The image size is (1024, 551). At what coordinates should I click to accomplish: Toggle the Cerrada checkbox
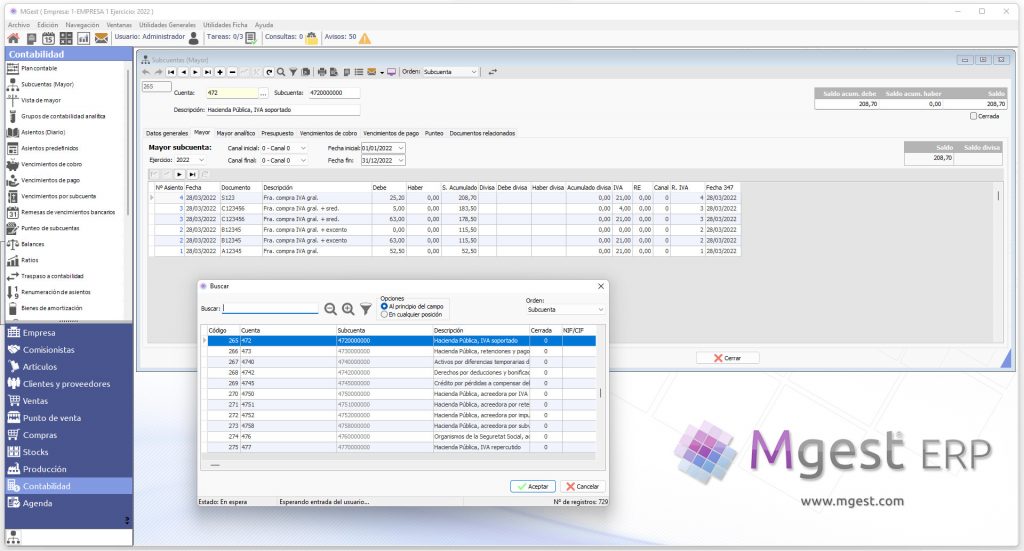click(973, 116)
